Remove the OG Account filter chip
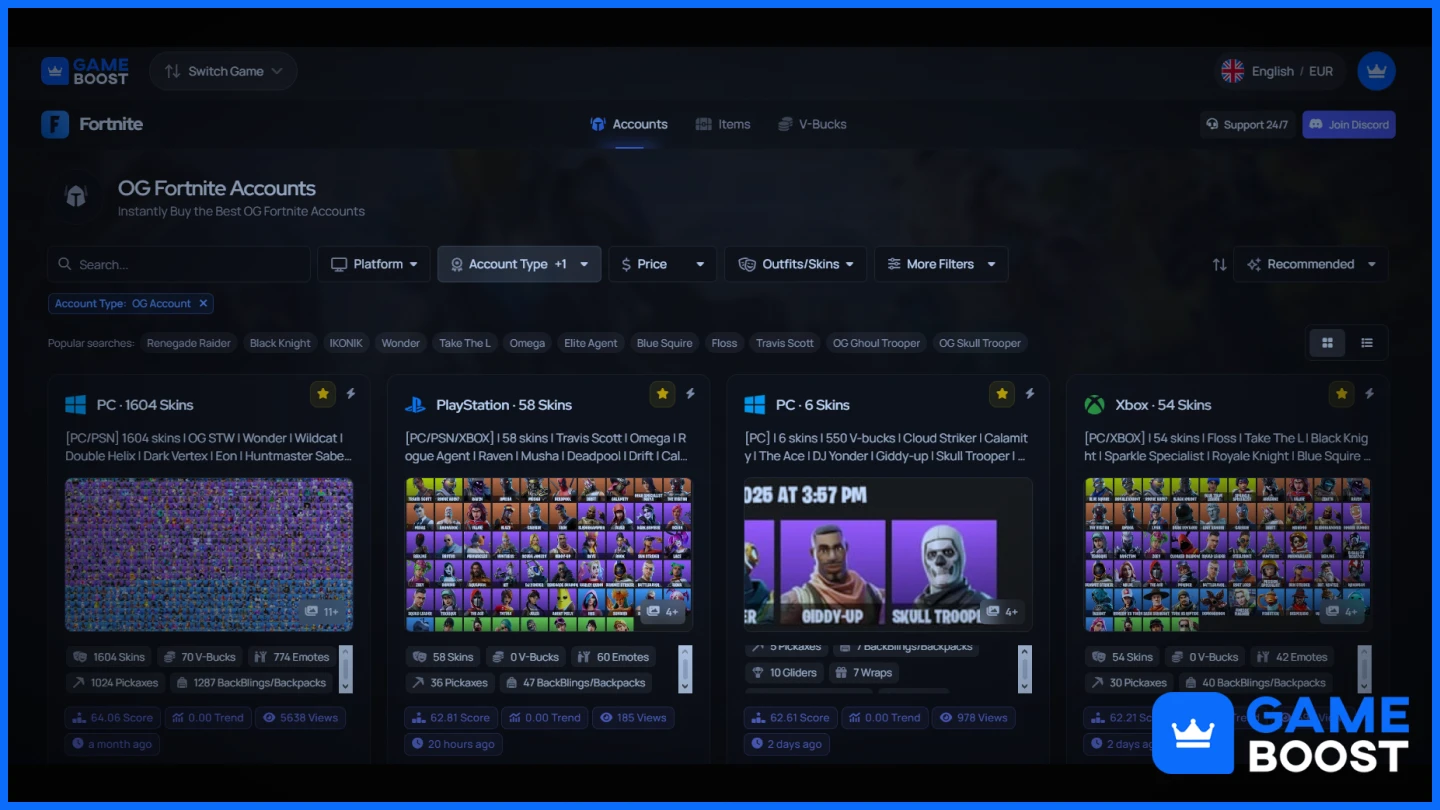 pyautogui.click(x=203, y=303)
